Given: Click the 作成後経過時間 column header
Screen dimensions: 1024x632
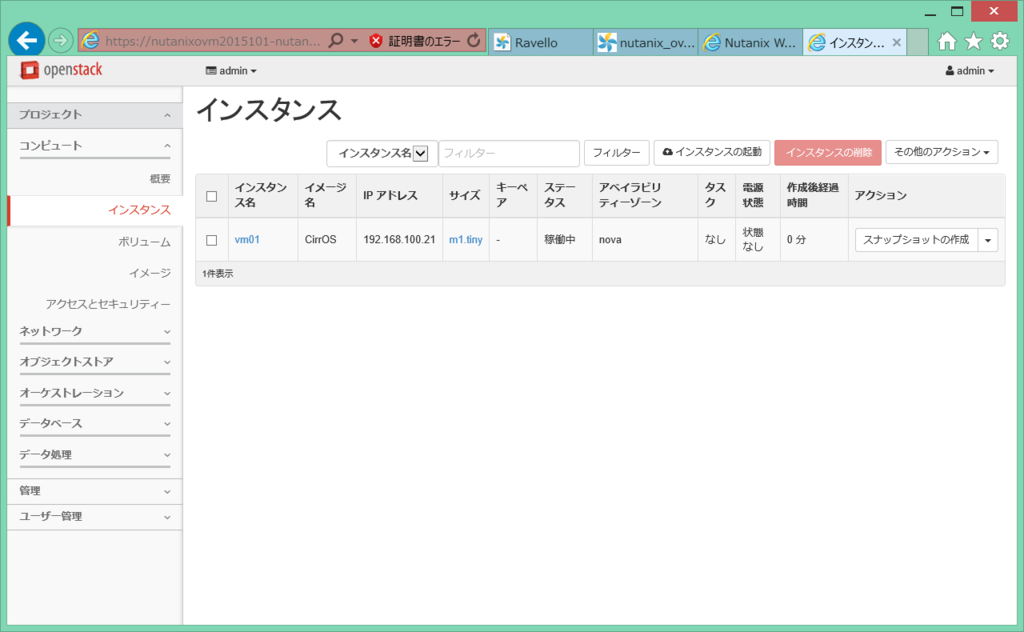Looking at the screenshot, I should [812, 195].
